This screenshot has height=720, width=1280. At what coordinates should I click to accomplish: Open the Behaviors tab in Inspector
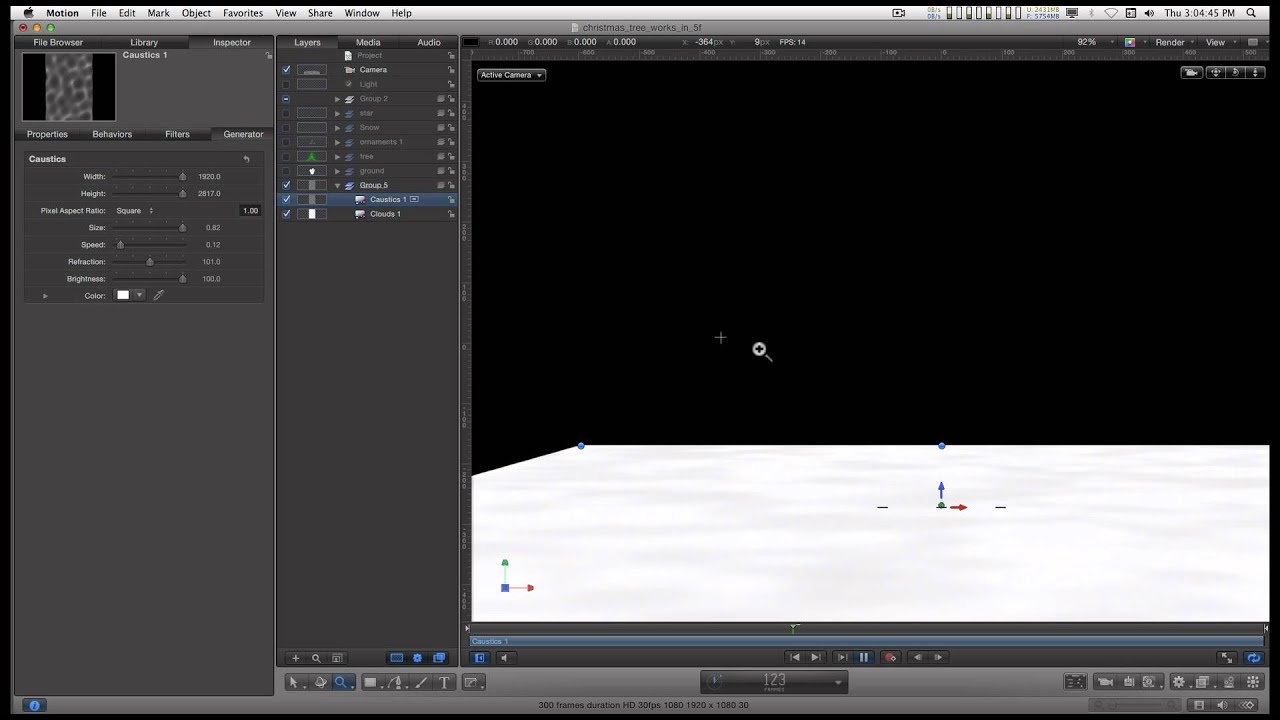coord(112,134)
